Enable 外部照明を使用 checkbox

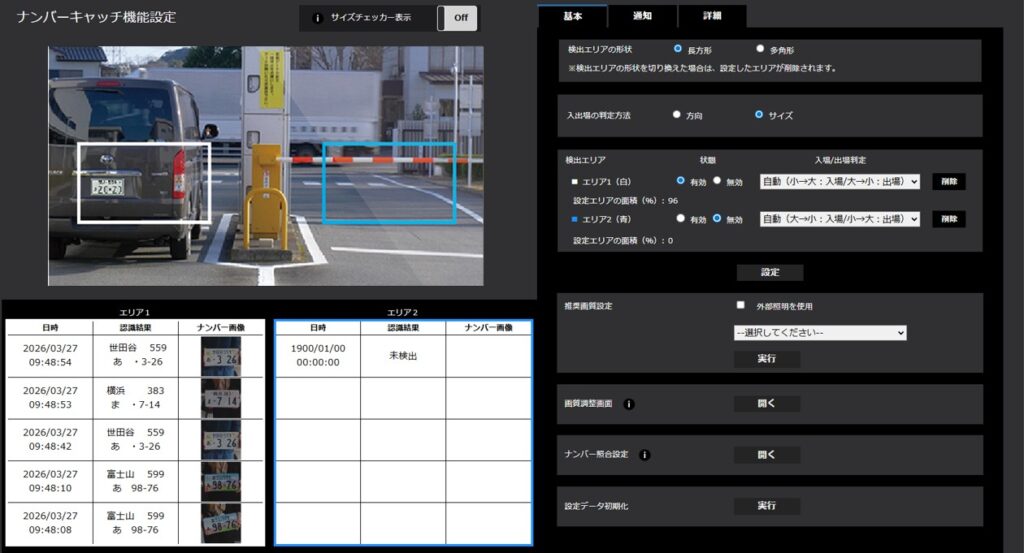(x=740, y=306)
